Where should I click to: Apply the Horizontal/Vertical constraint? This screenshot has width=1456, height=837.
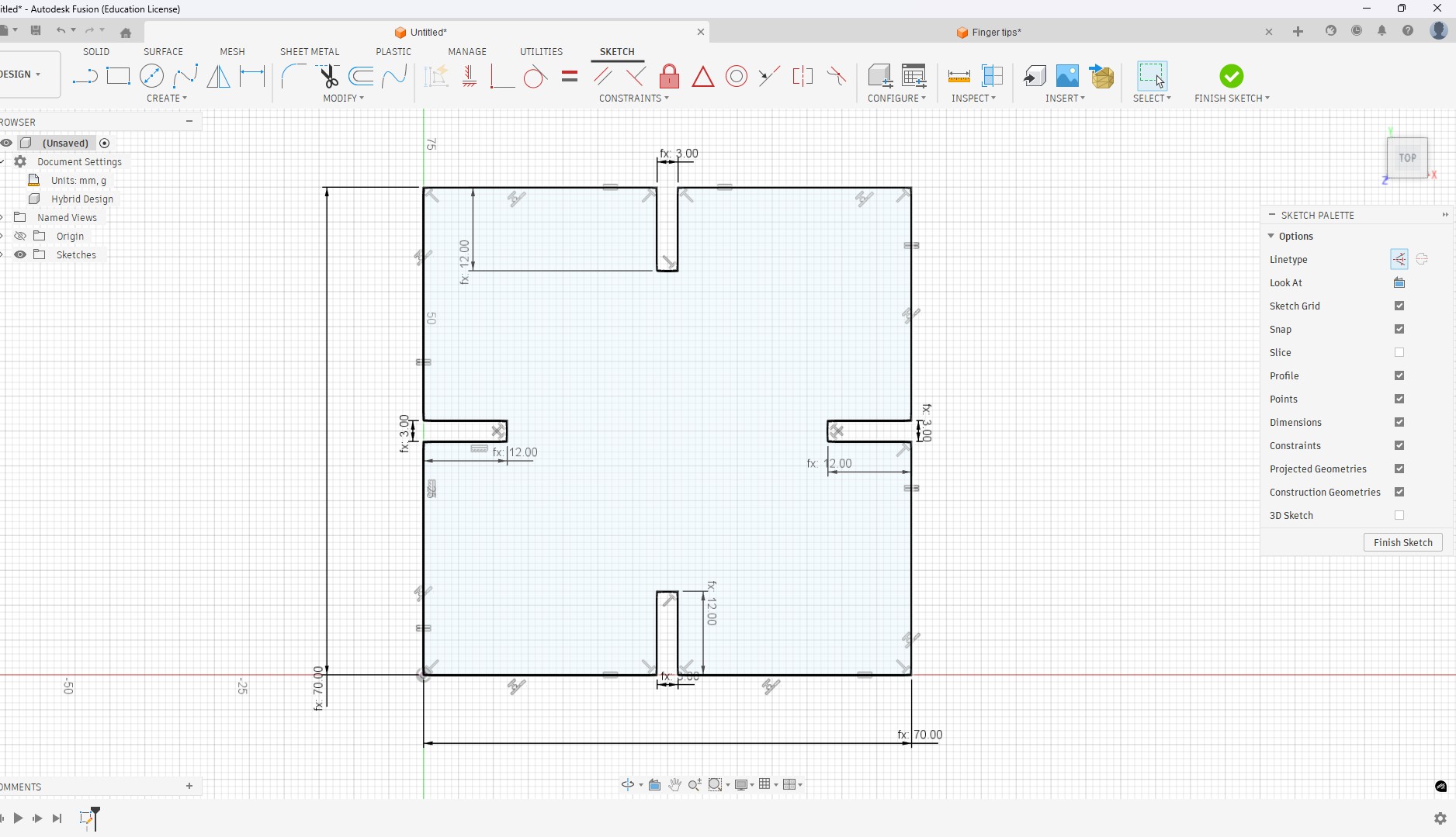point(470,76)
